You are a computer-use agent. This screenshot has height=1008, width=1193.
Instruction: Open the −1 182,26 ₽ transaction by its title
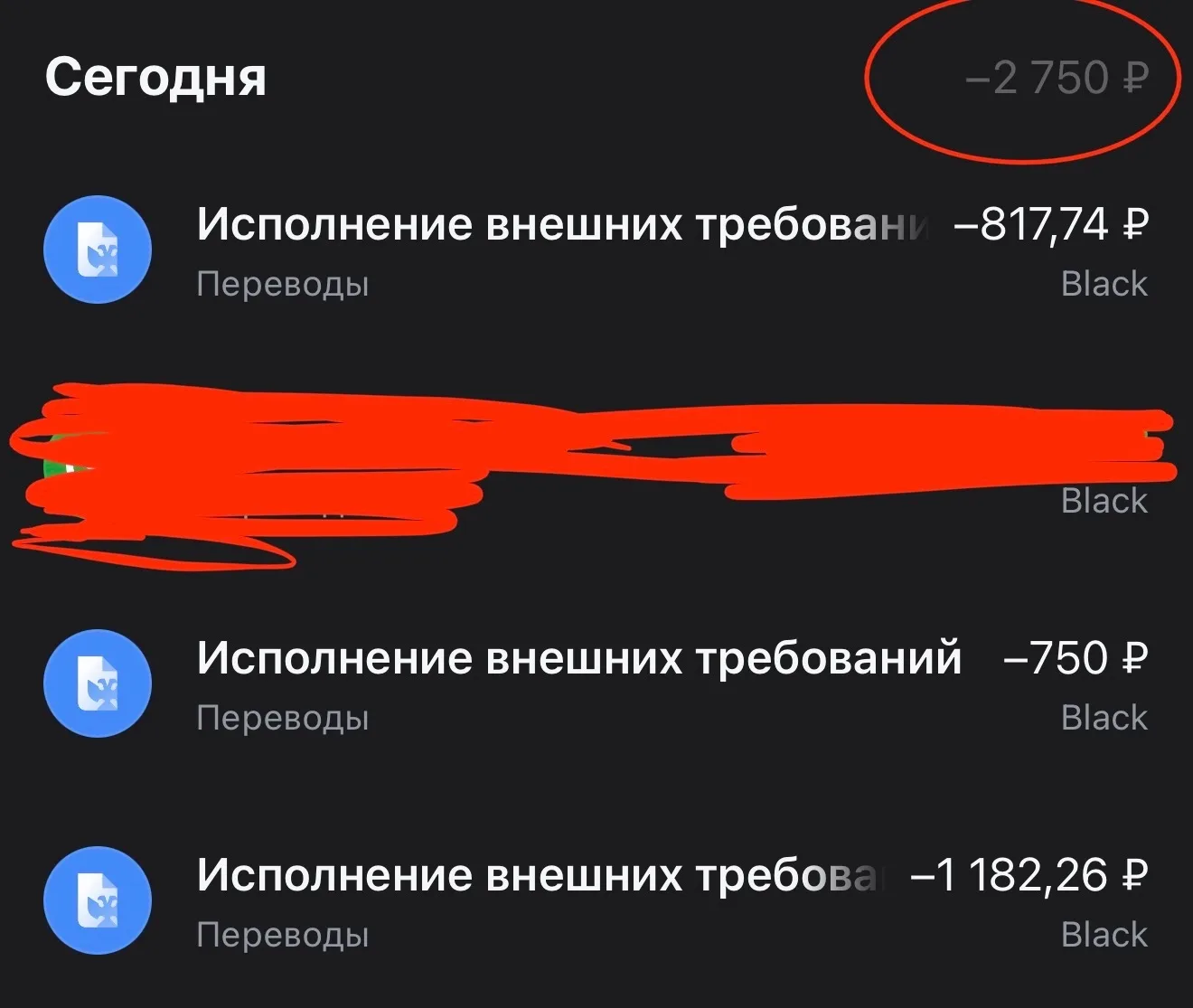pos(539,874)
